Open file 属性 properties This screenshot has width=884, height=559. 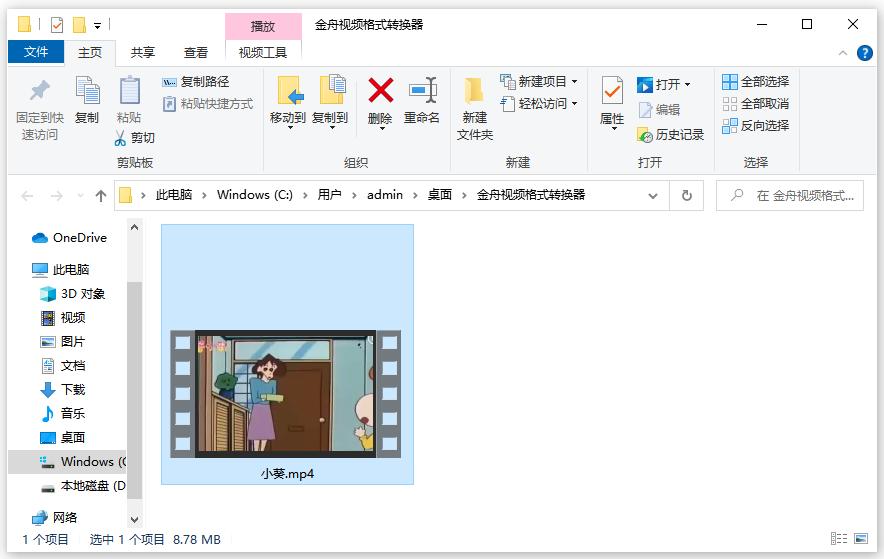pyautogui.click(x=612, y=102)
